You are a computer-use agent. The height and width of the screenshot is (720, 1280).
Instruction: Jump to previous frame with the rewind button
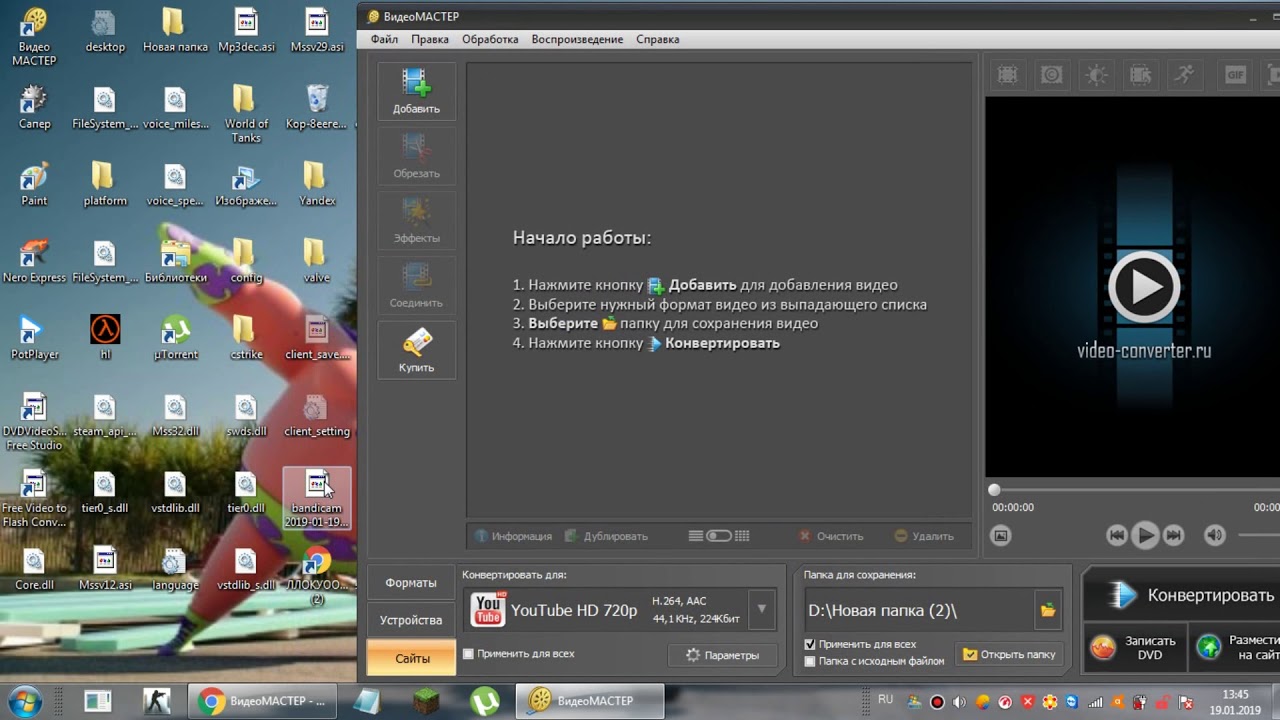point(1117,536)
